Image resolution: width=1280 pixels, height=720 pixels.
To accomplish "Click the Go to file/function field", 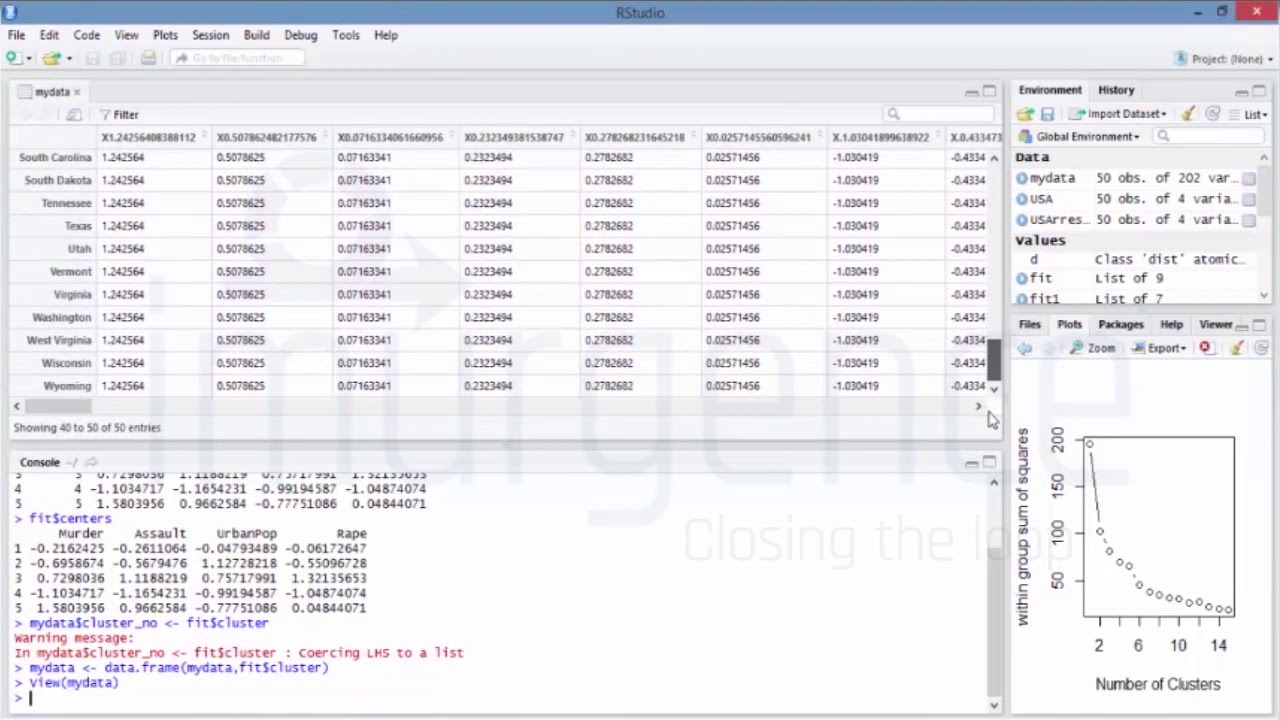I will click(x=238, y=58).
